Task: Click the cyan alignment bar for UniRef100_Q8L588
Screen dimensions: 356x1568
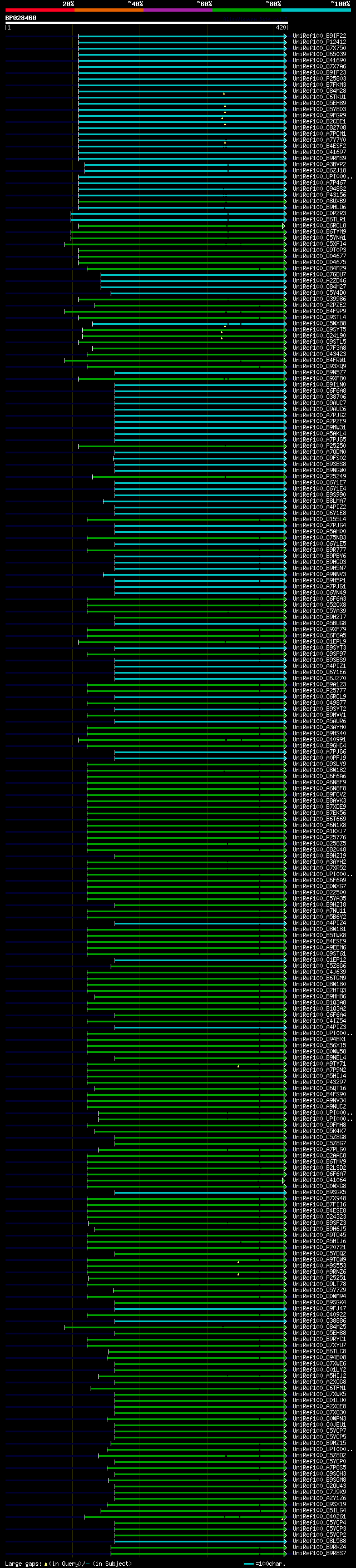Action: pyautogui.click(x=200, y=1541)
